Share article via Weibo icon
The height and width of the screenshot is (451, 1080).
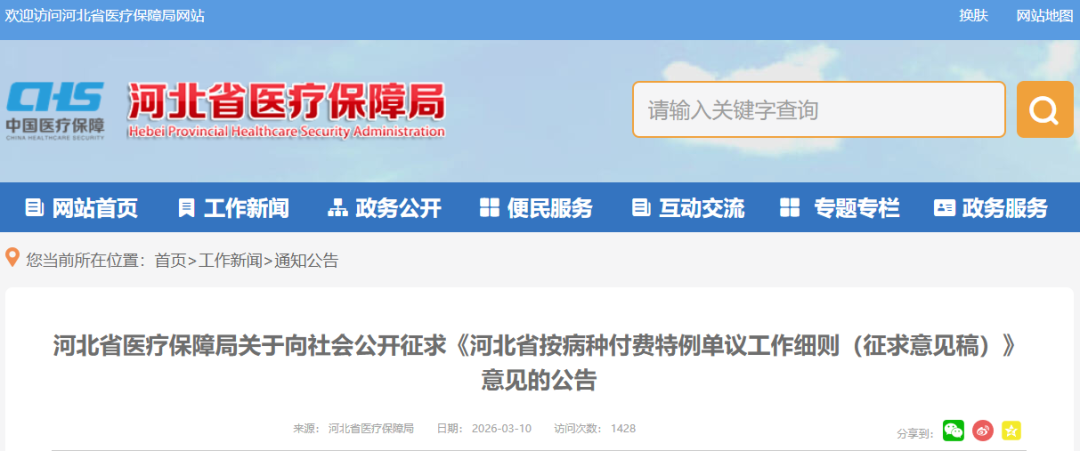tap(983, 431)
